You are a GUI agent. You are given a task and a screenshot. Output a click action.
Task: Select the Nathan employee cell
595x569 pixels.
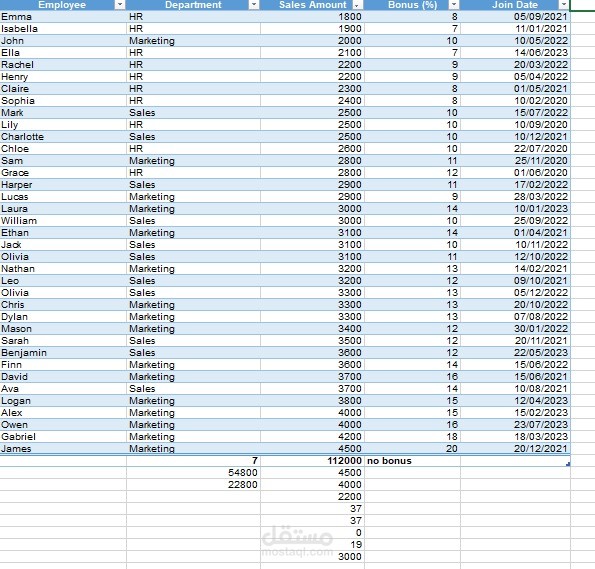[x=63, y=269]
